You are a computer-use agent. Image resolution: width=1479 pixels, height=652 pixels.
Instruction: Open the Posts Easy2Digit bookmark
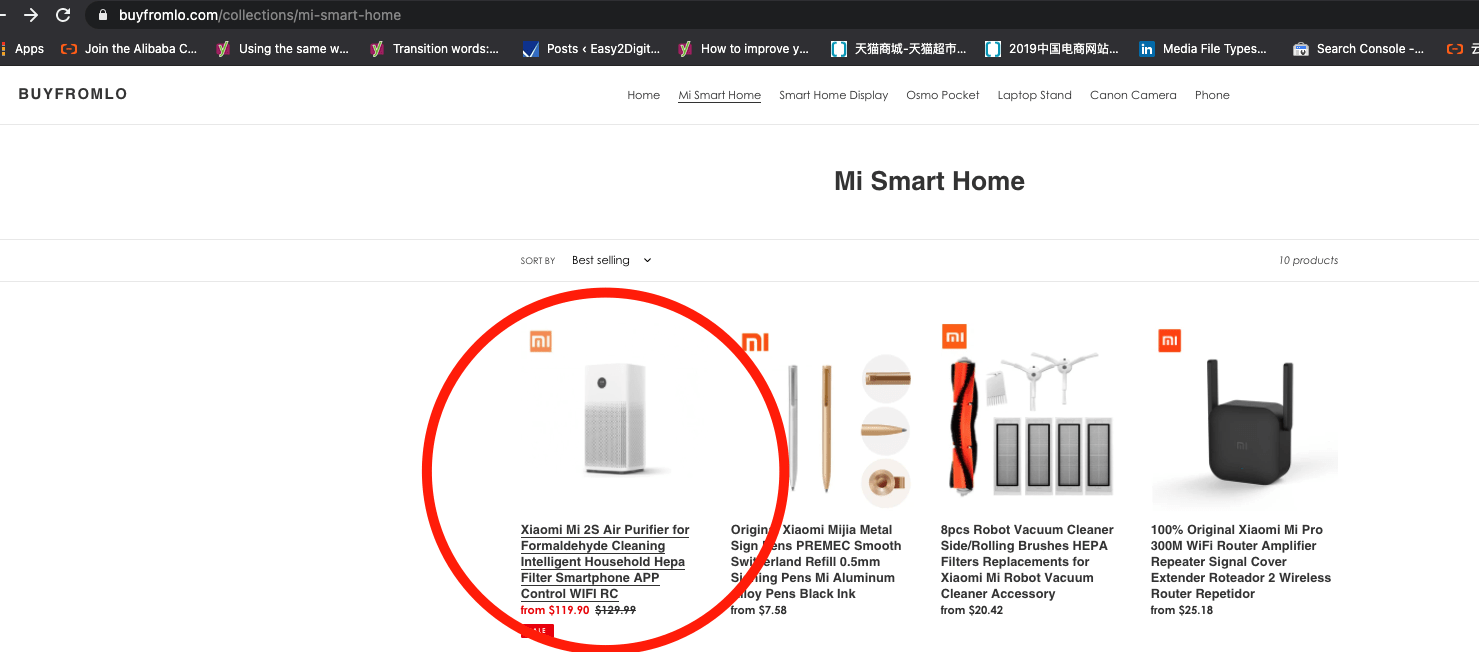pyautogui.click(x=592, y=48)
